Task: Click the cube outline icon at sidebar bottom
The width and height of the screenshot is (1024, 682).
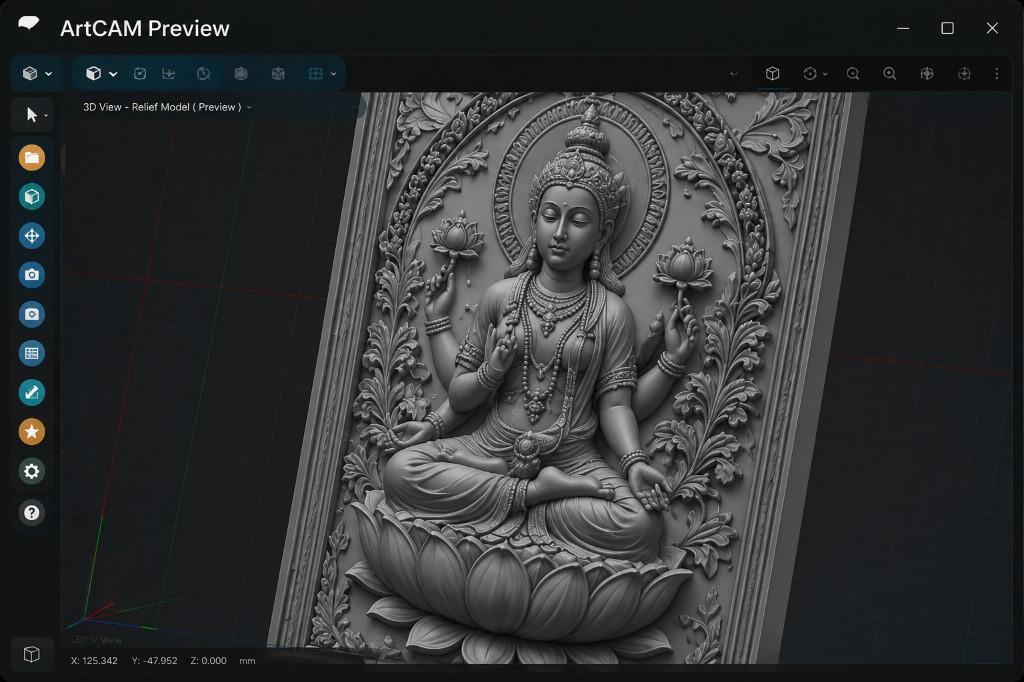Action: [31, 654]
